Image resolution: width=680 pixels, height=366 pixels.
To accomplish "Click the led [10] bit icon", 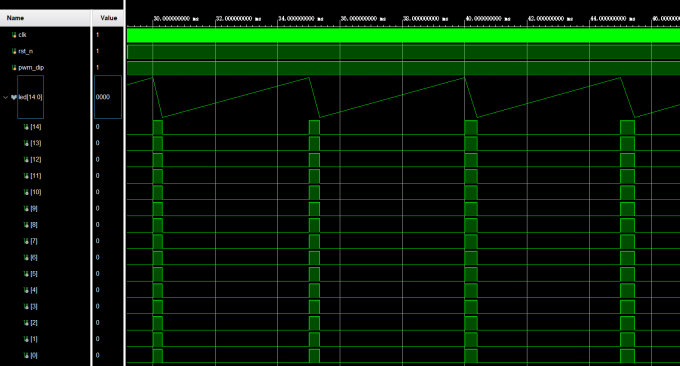I will tap(26, 192).
